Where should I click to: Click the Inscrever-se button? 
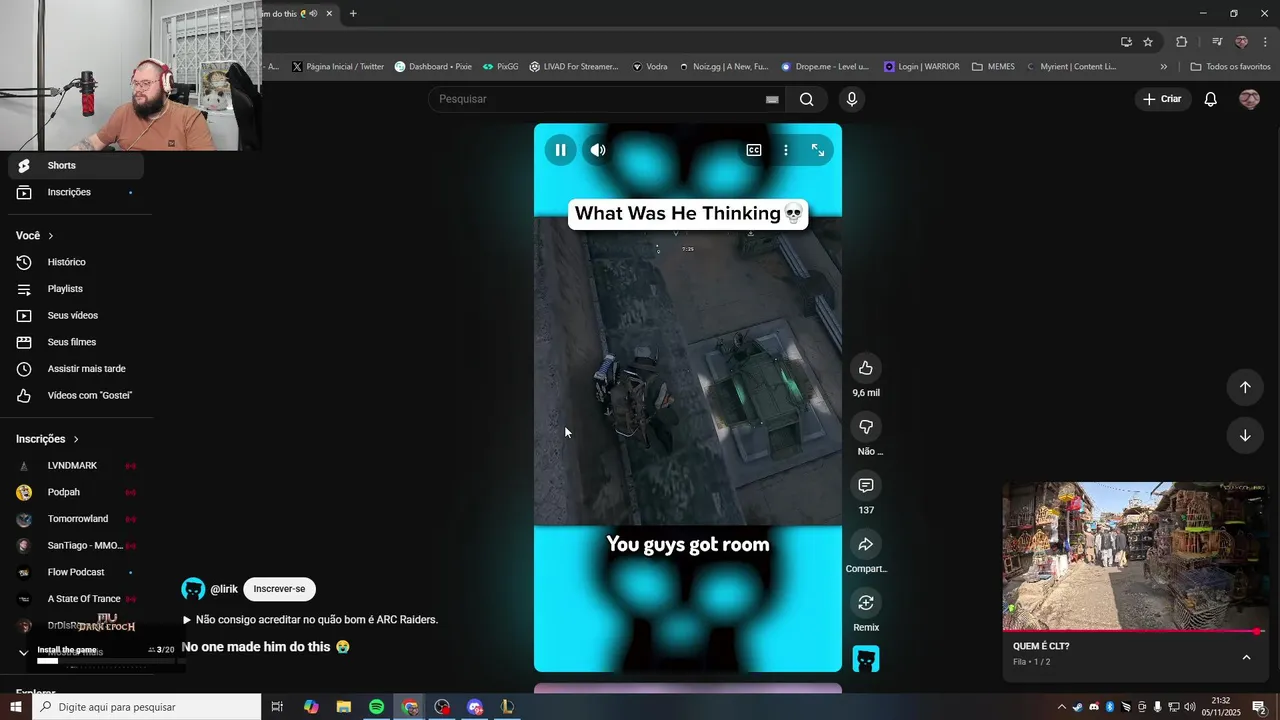point(279,589)
